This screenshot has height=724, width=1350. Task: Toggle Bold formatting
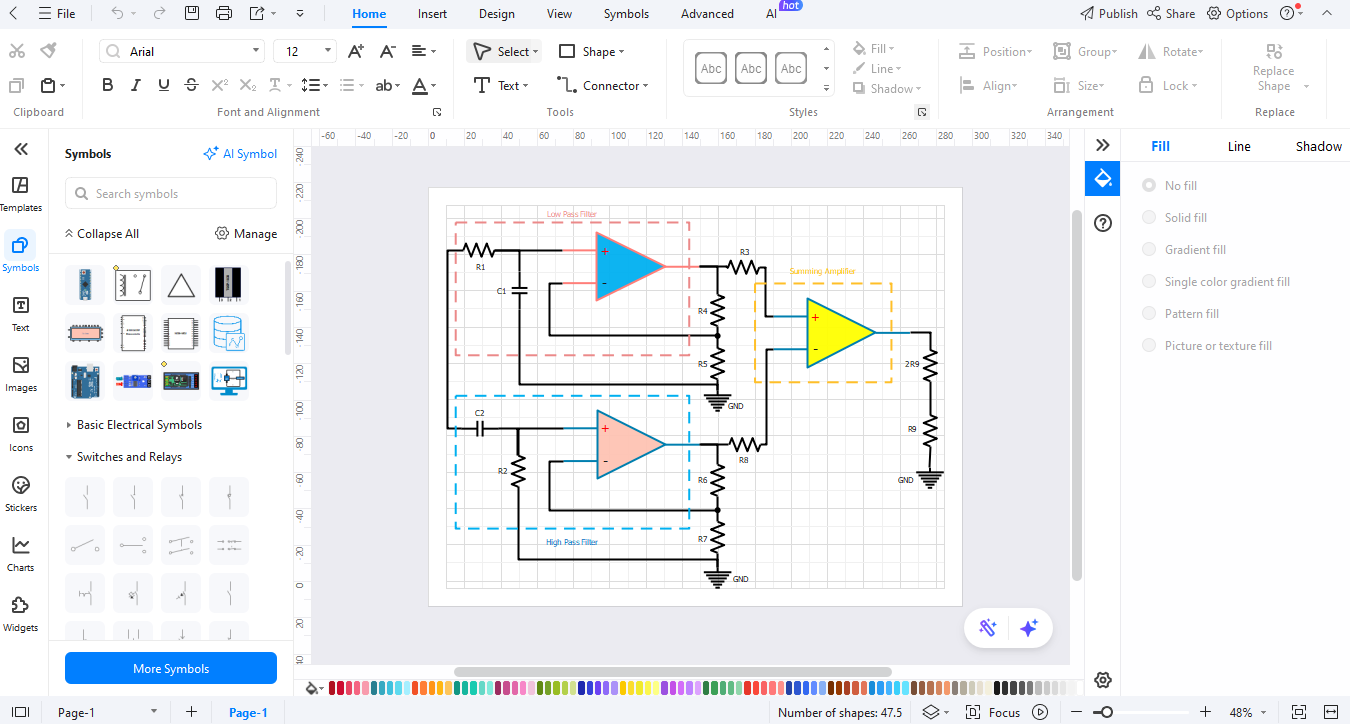click(108, 86)
